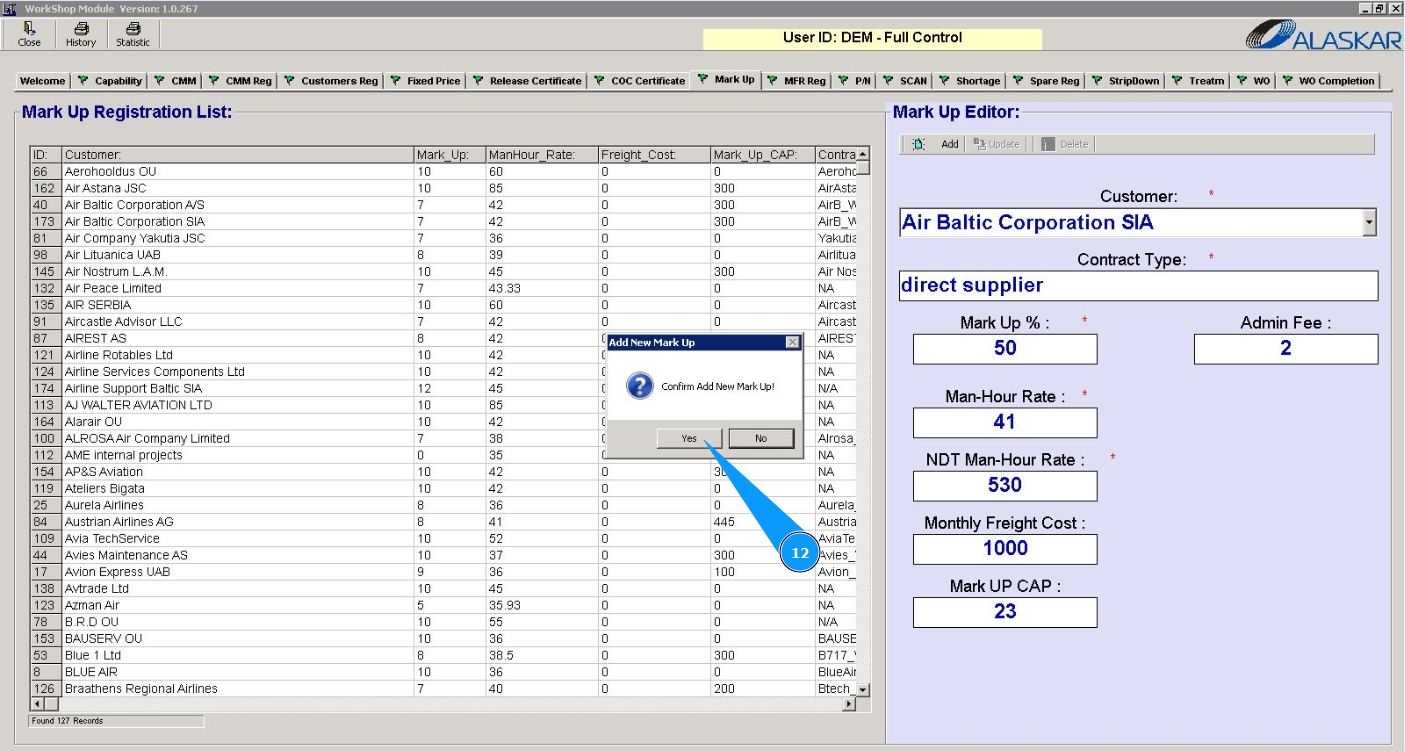The height and width of the screenshot is (751, 1405).
Task: Open the COC Certificate tab
Action: 639,81
